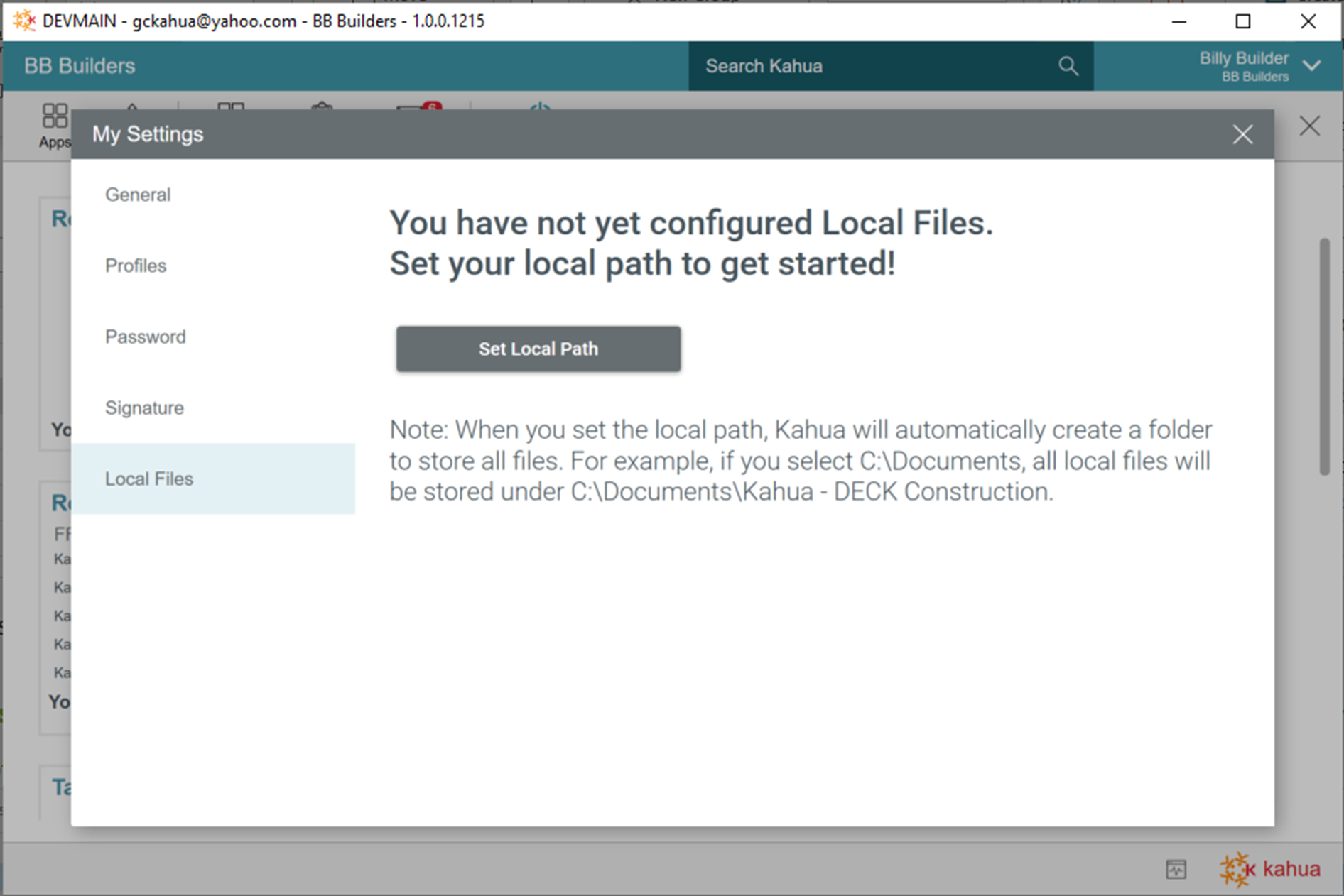Expand the Billy Builder user menu chevron
Viewport: 1344px width, 896px height.
click(1312, 66)
